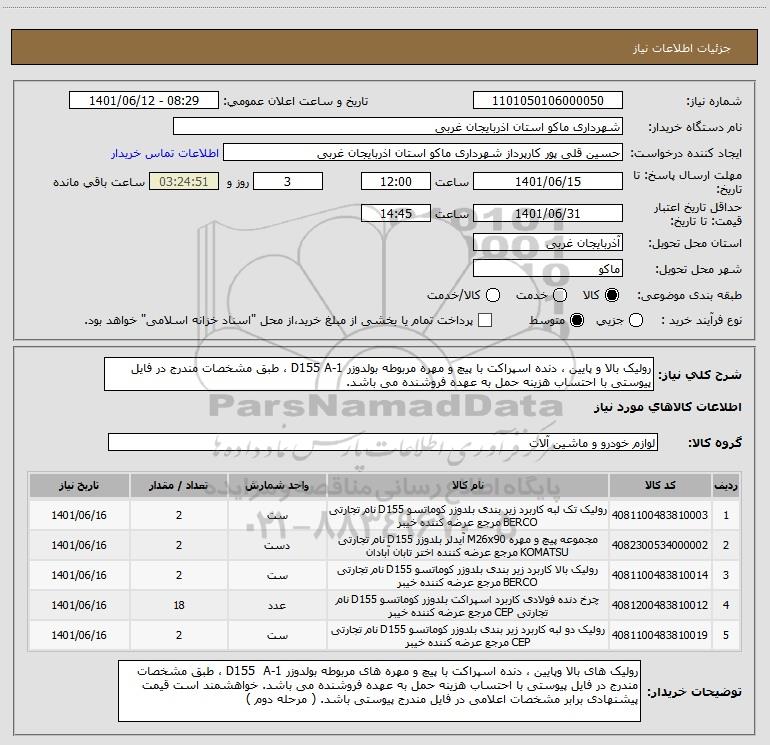
Task: Click the شماره نیاز field 1101050106000050
Action: [x=548, y=101]
